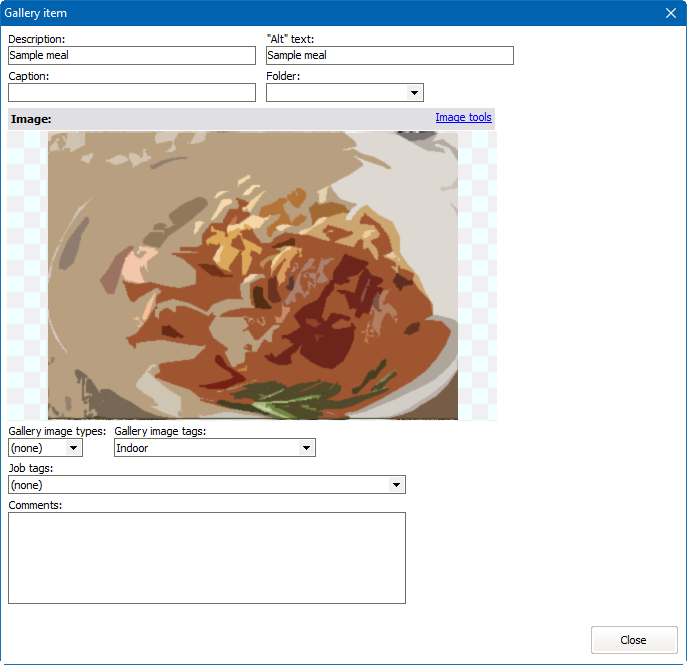Click the "Folder:" label
Viewport: 687px width, 665px height.
click(283, 76)
